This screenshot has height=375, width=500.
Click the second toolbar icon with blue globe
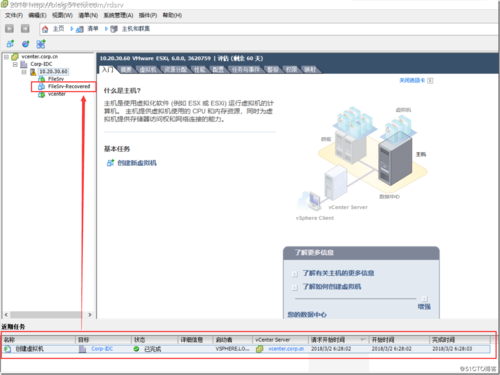[x=25, y=44]
